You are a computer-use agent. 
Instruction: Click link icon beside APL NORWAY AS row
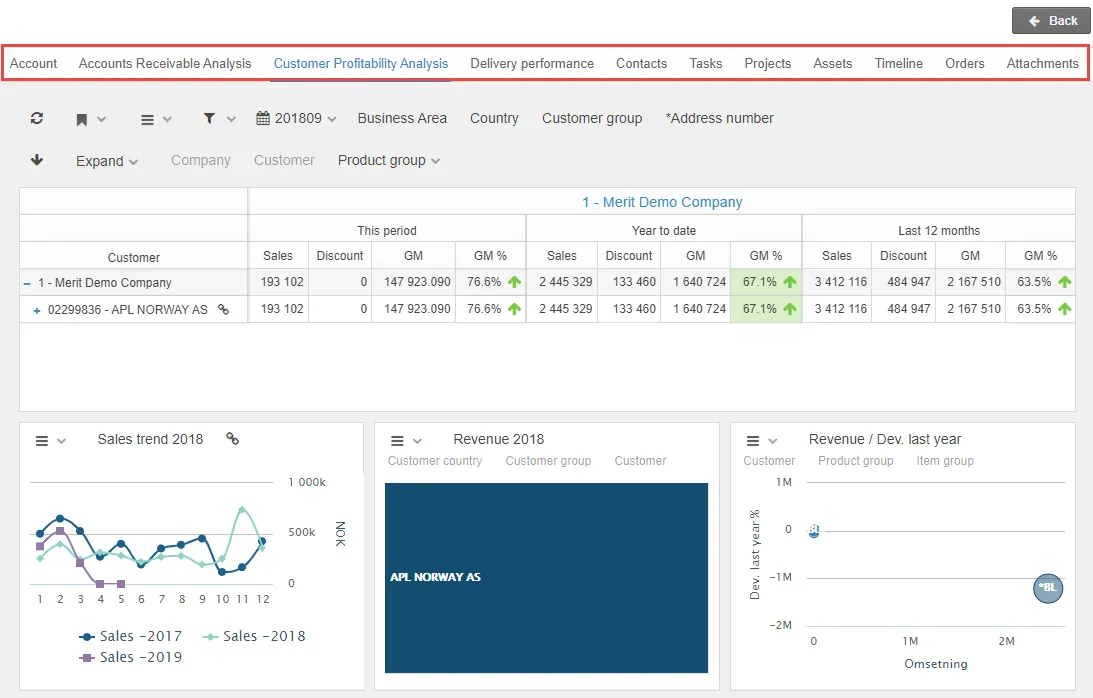tap(224, 310)
